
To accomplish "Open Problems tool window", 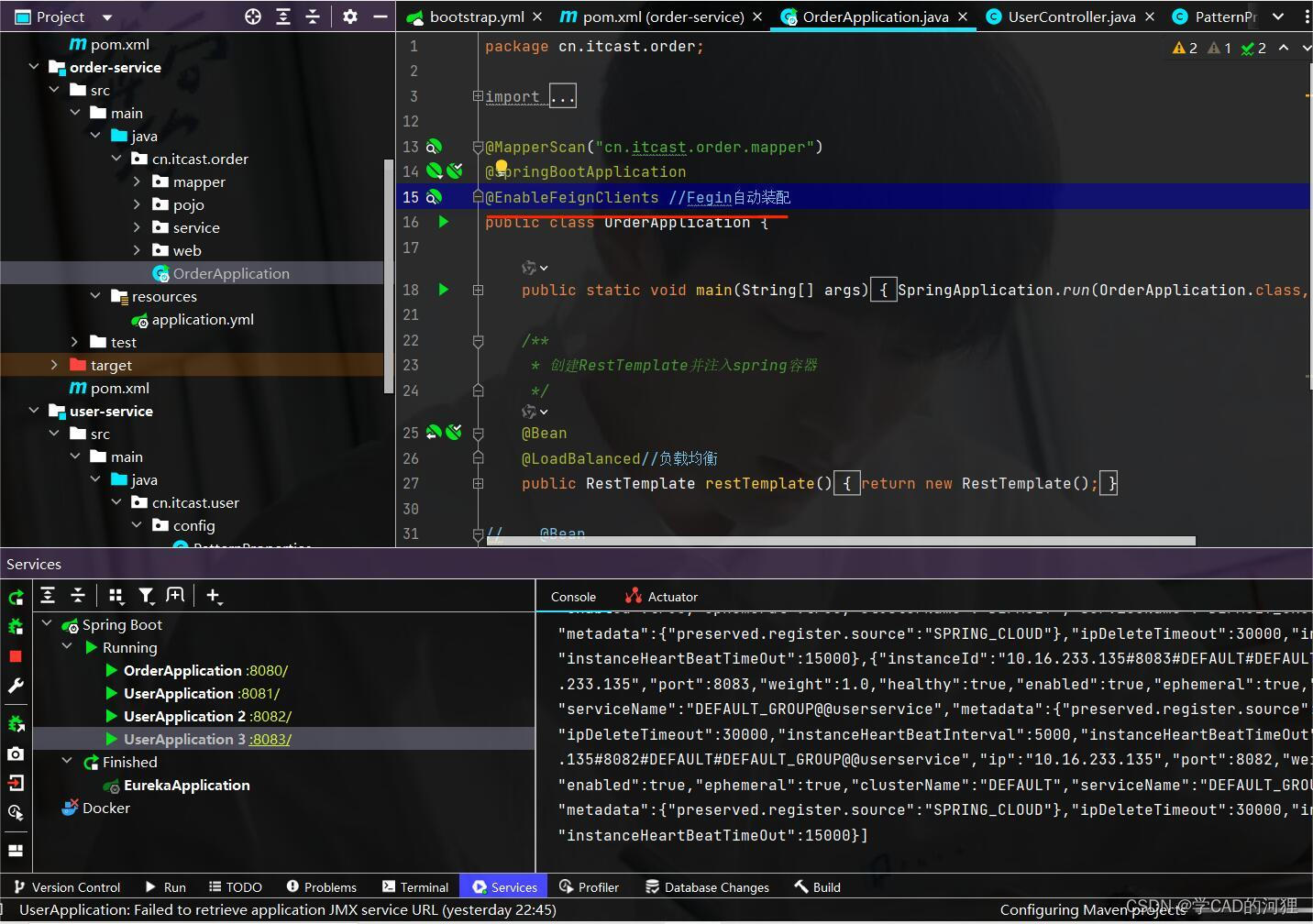I will 321,887.
